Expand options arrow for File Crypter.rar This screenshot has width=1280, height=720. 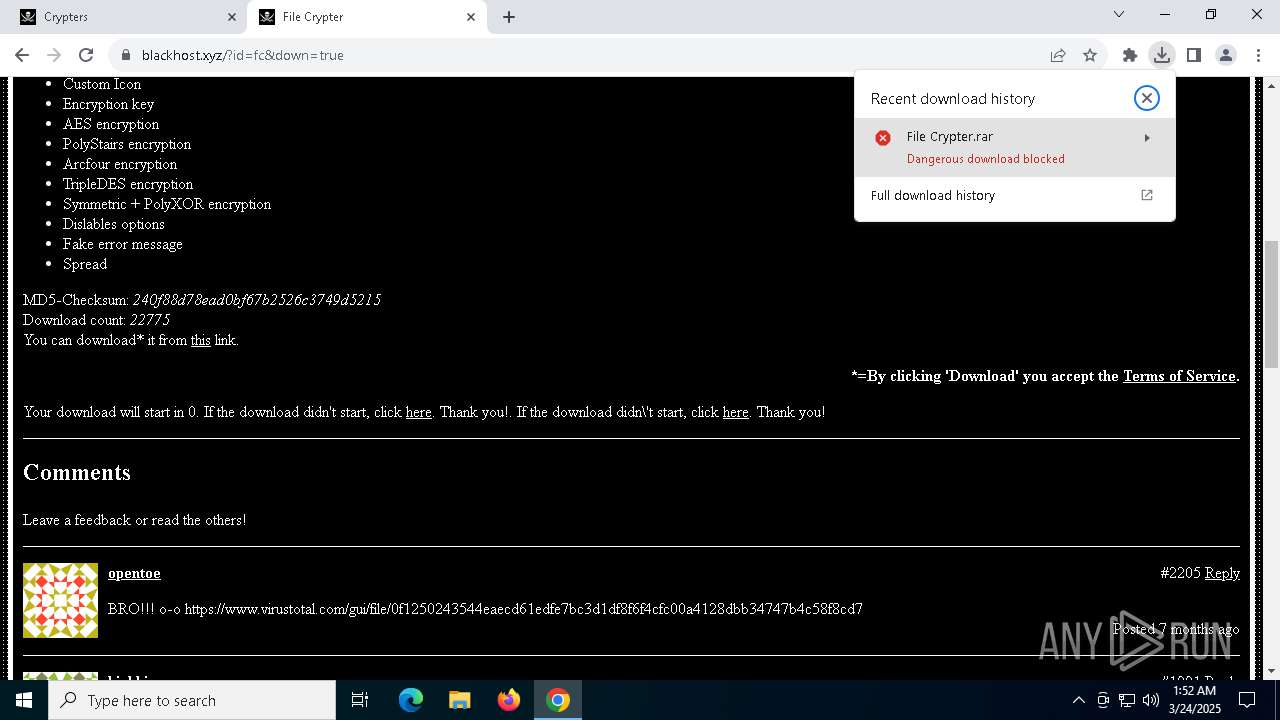click(x=1147, y=138)
